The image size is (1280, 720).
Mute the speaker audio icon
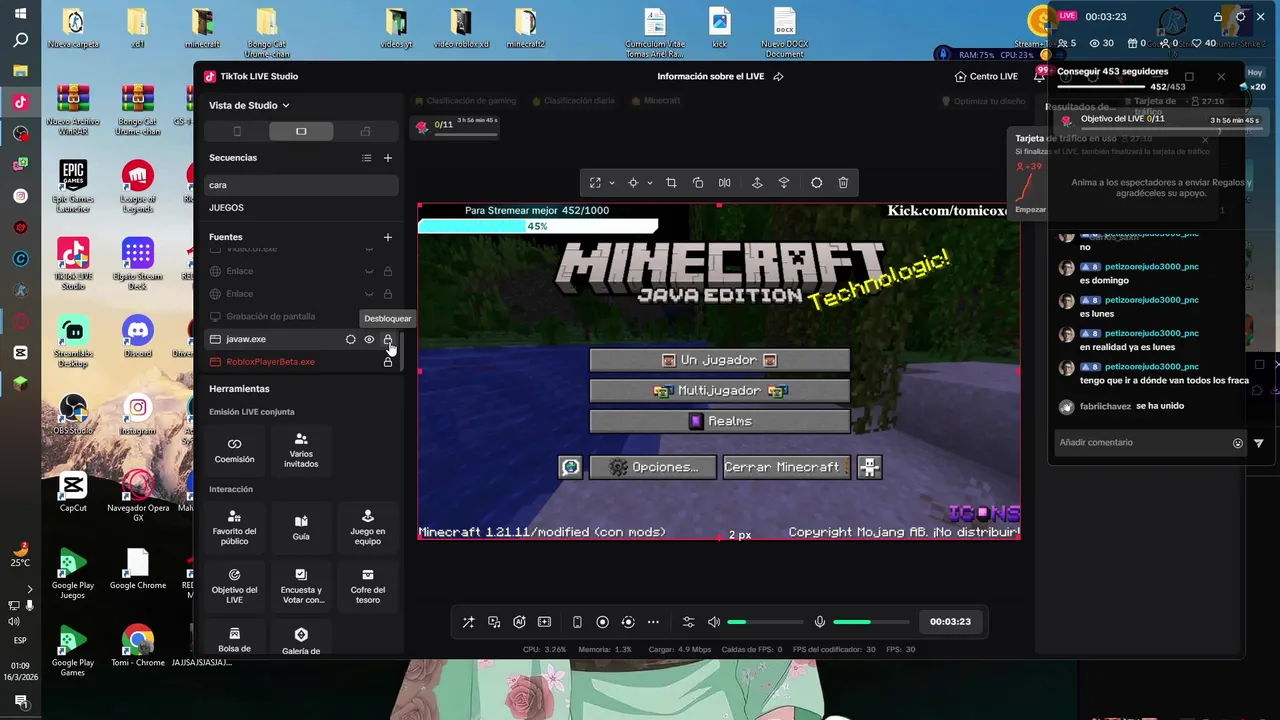click(x=714, y=622)
